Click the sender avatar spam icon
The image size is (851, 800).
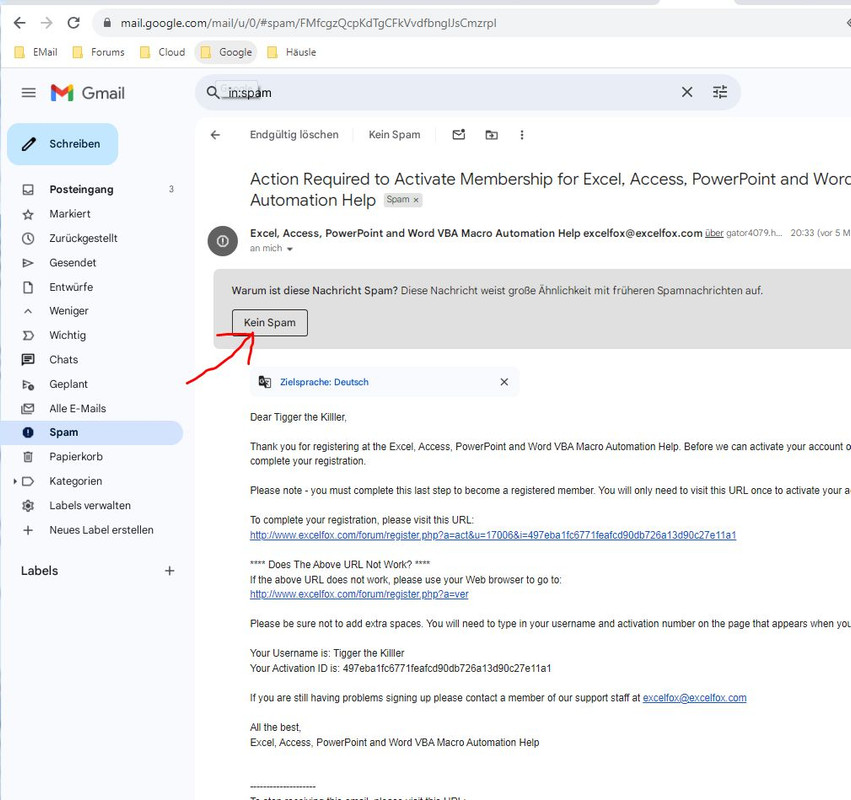(x=223, y=241)
